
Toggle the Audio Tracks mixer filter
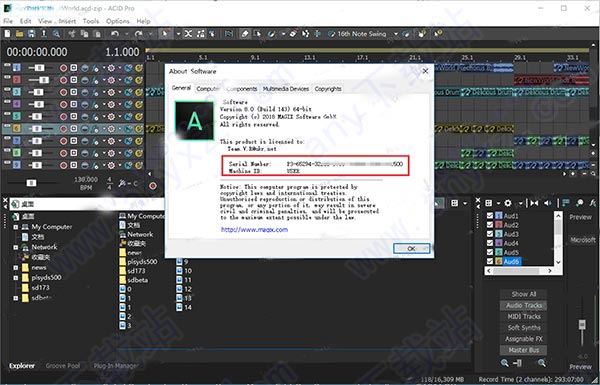point(523,305)
